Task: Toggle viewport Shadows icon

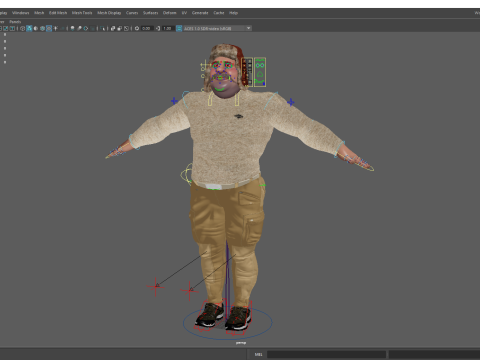Action: [x=62, y=28]
